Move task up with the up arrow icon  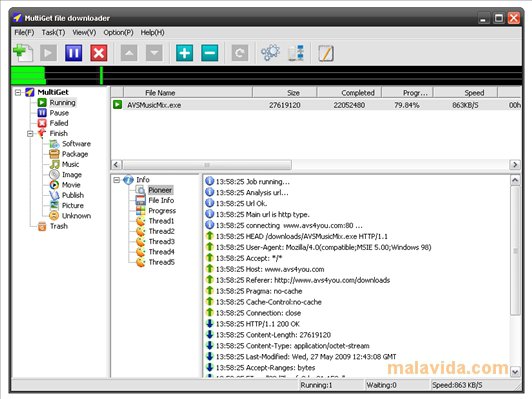(129, 53)
